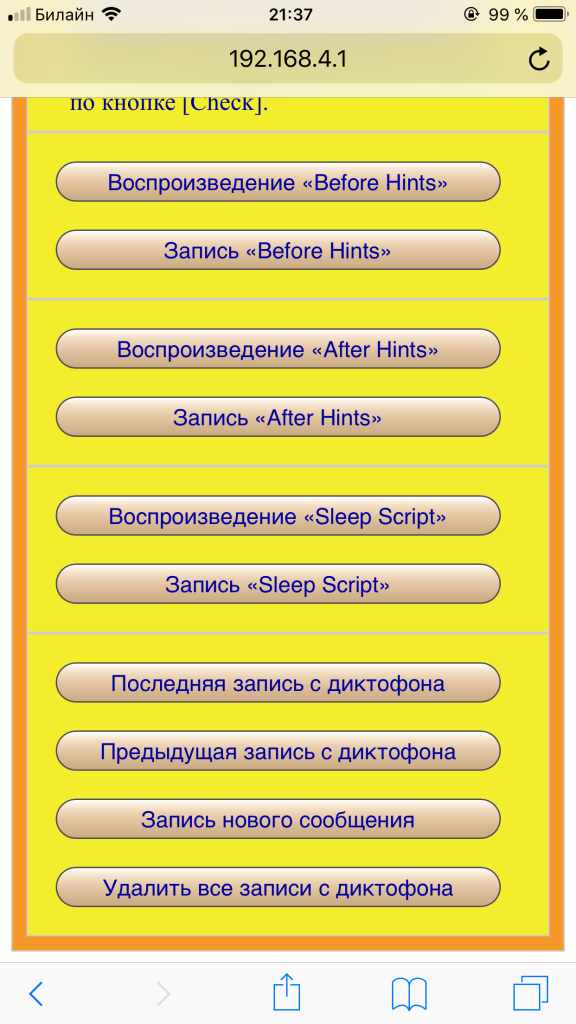Open the Share sheet in Safari
This screenshot has width=576, height=1024.
[x=286, y=993]
